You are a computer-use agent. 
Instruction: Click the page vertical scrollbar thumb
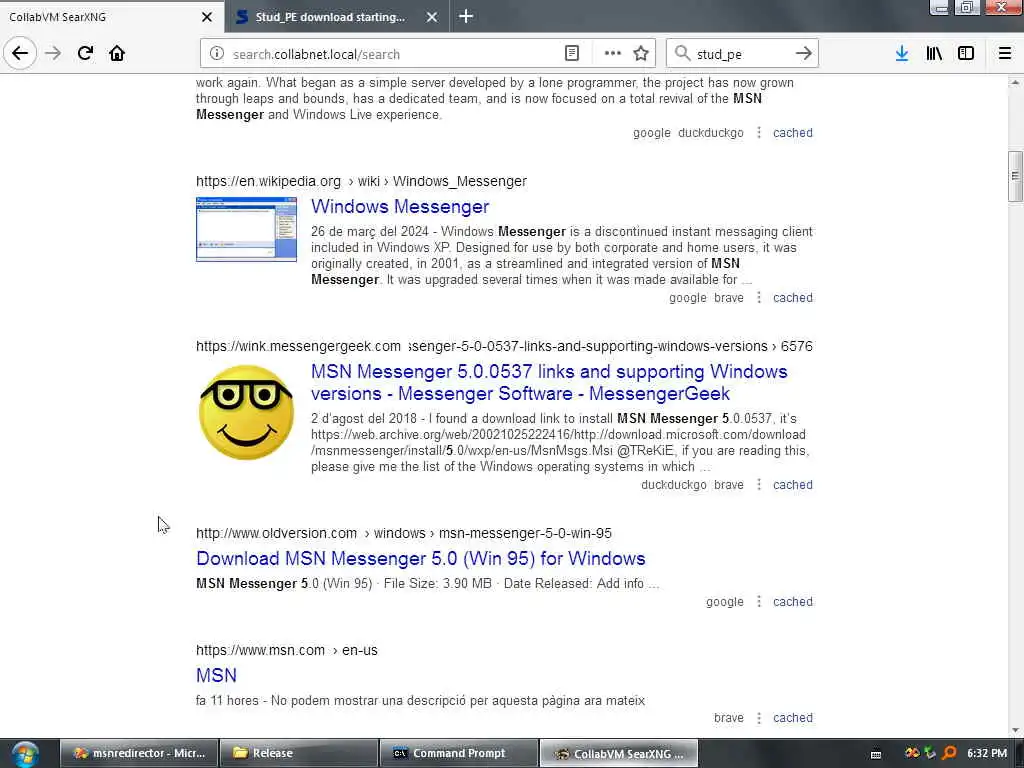tap(1015, 176)
